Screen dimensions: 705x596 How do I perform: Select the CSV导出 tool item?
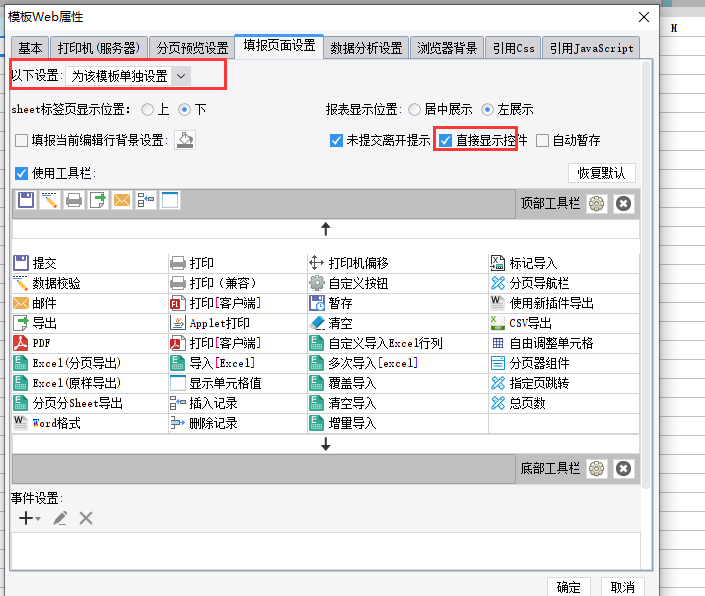tap(564, 323)
